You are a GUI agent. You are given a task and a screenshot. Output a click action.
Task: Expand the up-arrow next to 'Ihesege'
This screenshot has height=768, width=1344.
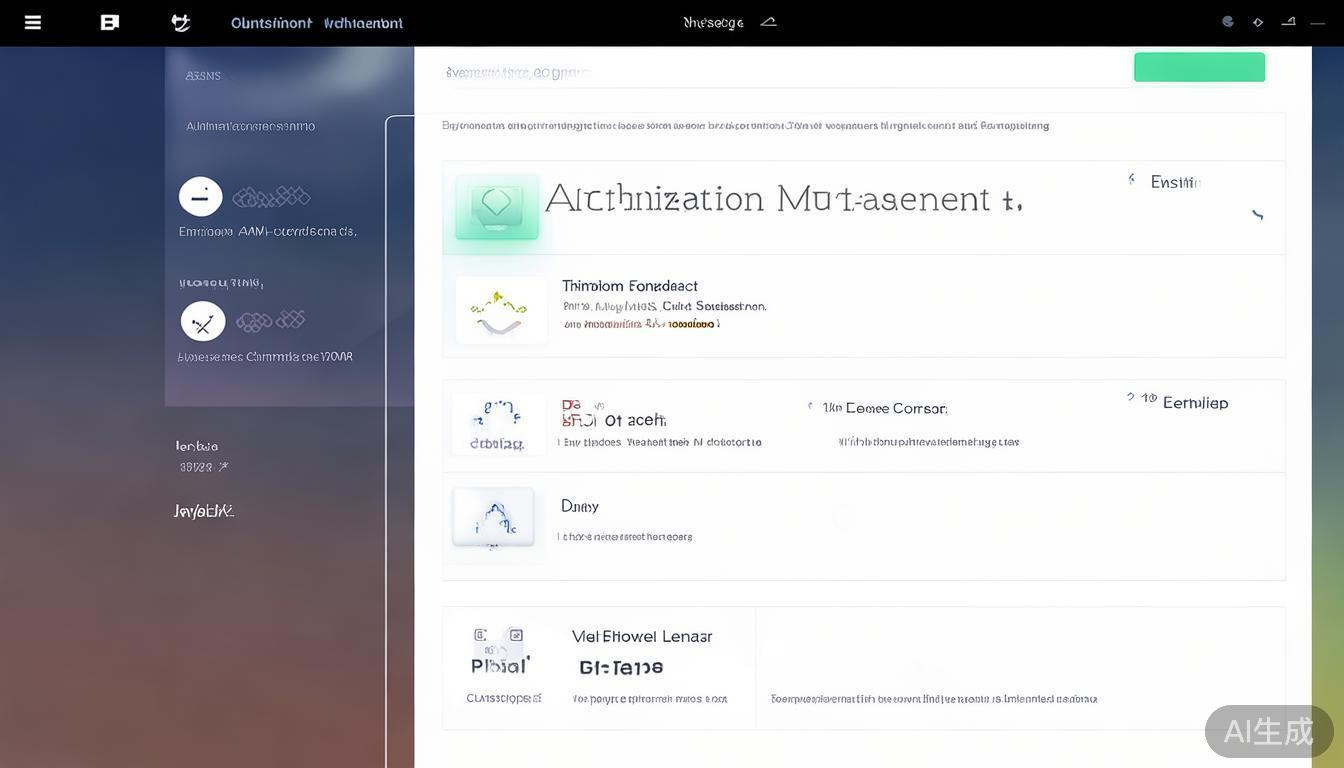768,22
